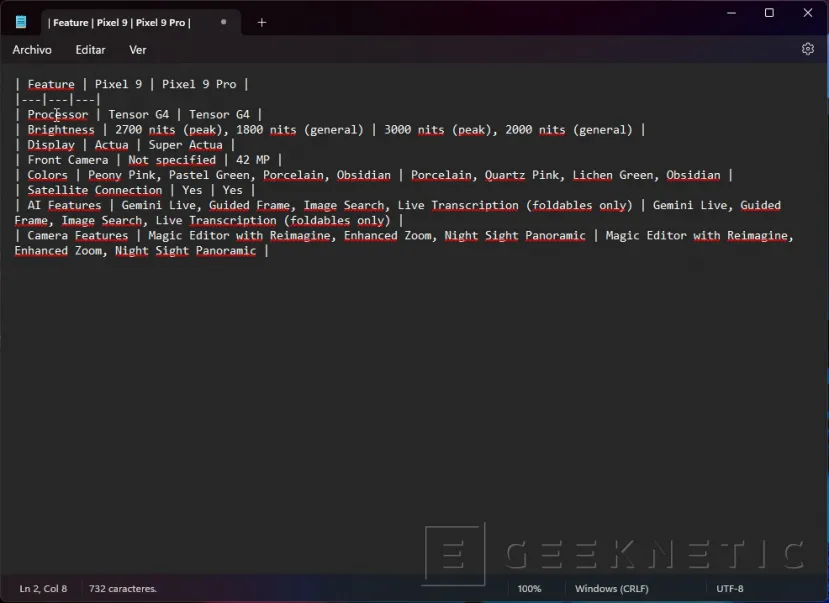
Task: Click the word 'Display' at line start
Action: [x=51, y=145]
